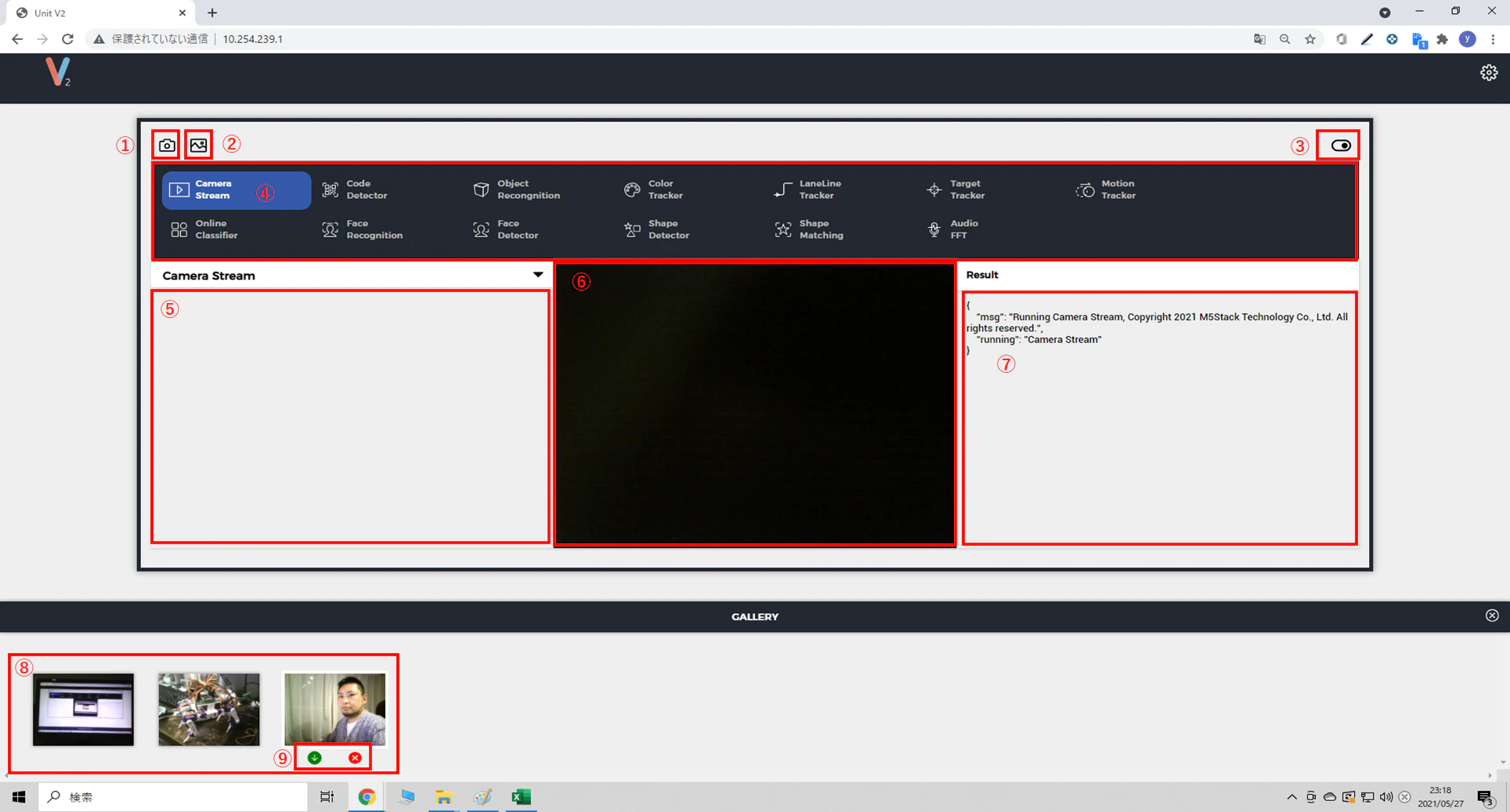Image resolution: width=1510 pixels, height=812 pixels.
Task: Capture a photo with the camera icon
Action: pyautogui.click(x=167, y=145)
